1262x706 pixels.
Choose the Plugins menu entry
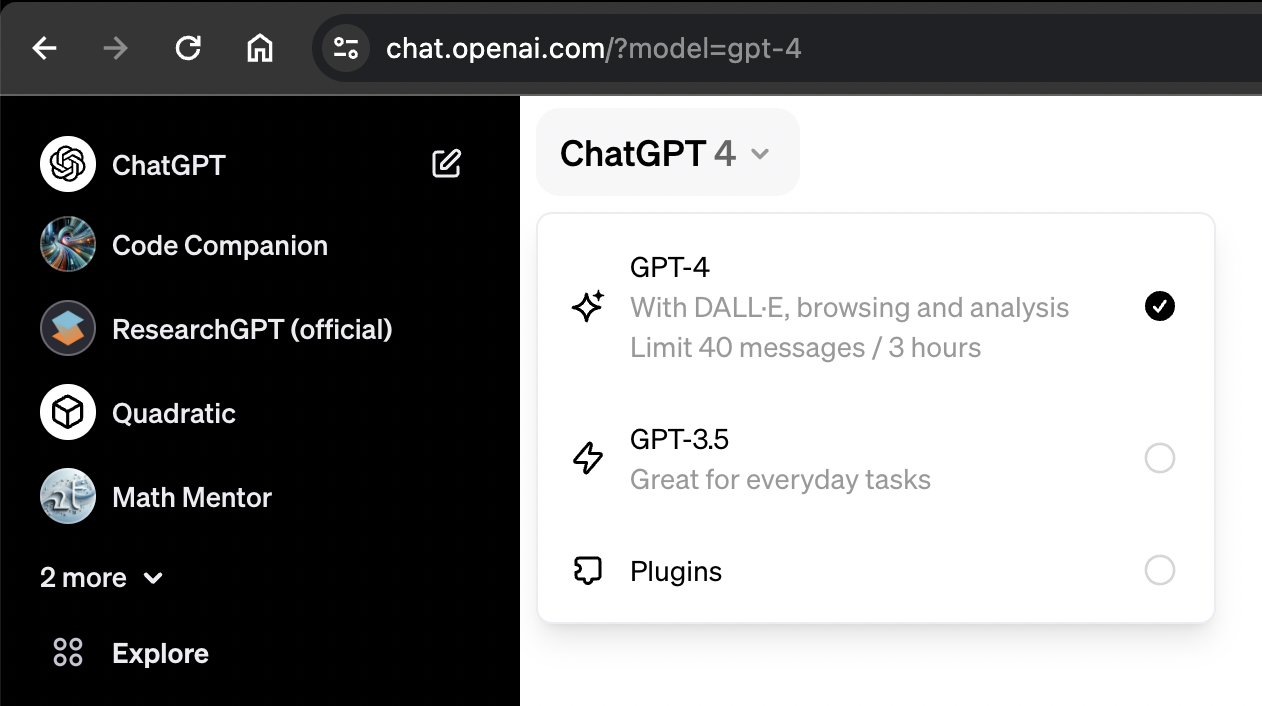coord(876,571)
